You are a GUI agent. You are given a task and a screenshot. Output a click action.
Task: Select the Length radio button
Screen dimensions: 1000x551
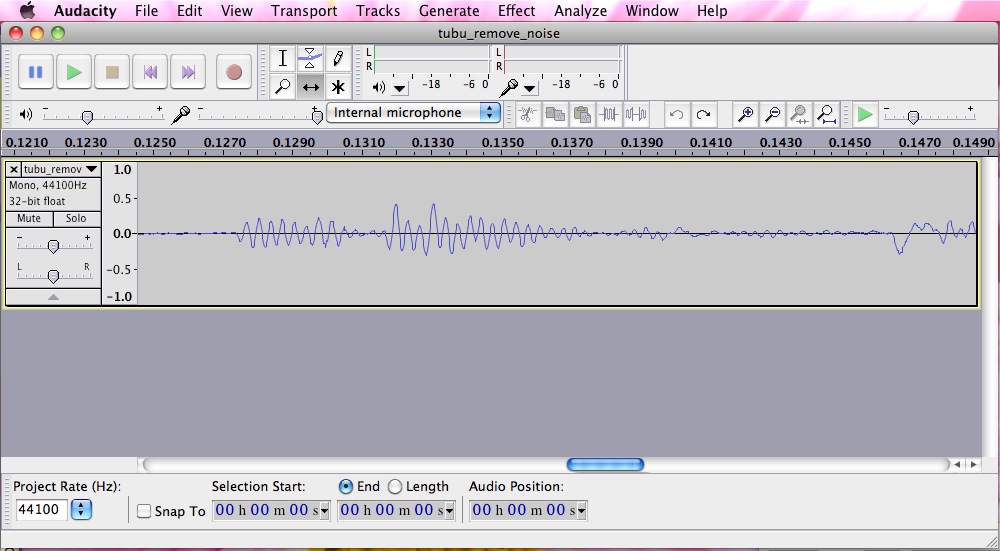pyautogui.click(x=395, y=487)
